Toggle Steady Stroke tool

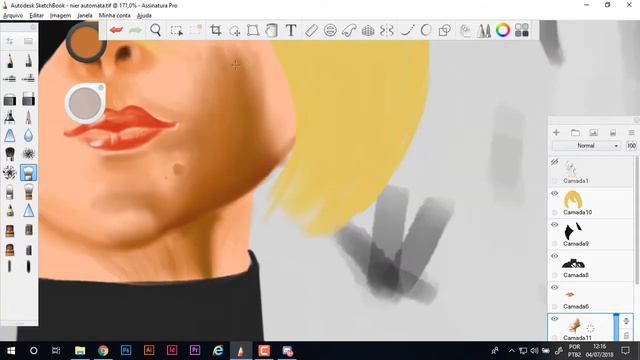pos(407,30)
